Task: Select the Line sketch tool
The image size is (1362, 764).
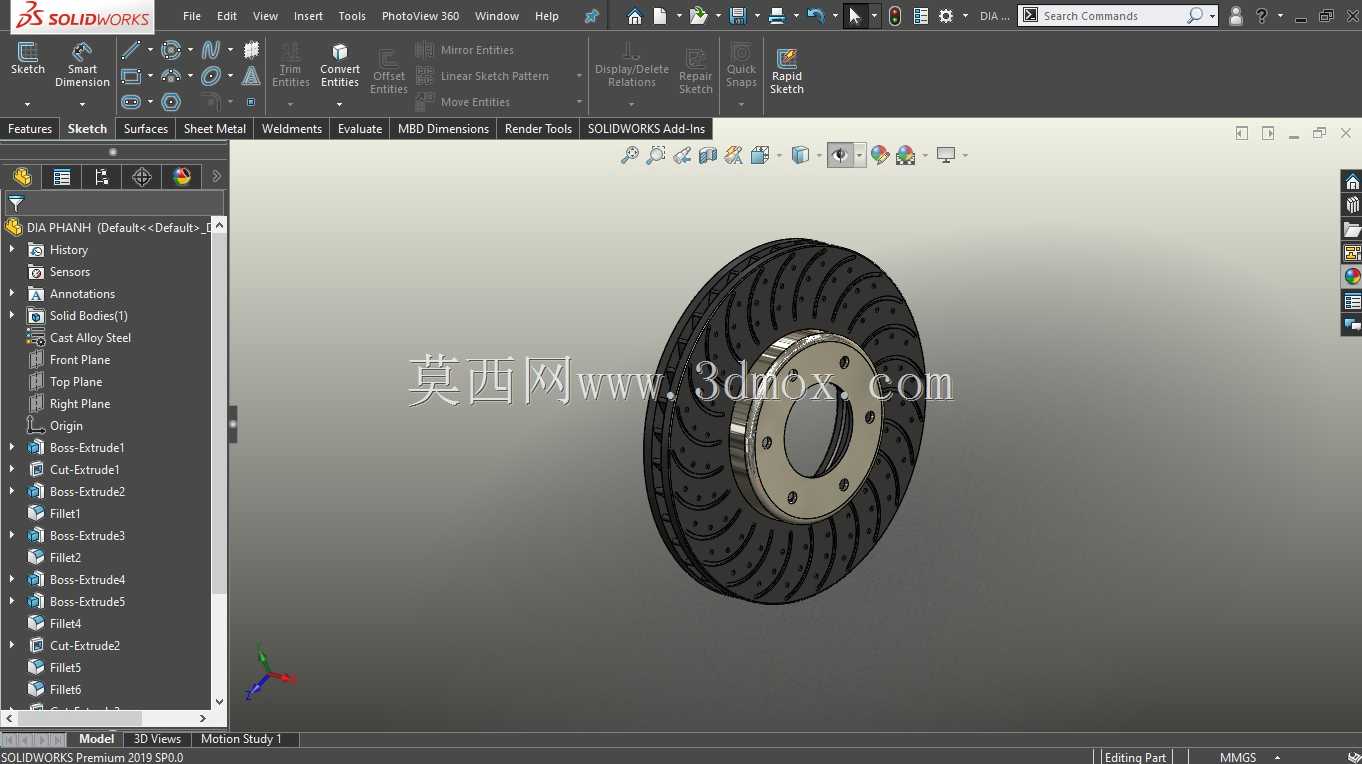Action: [131, 50]
